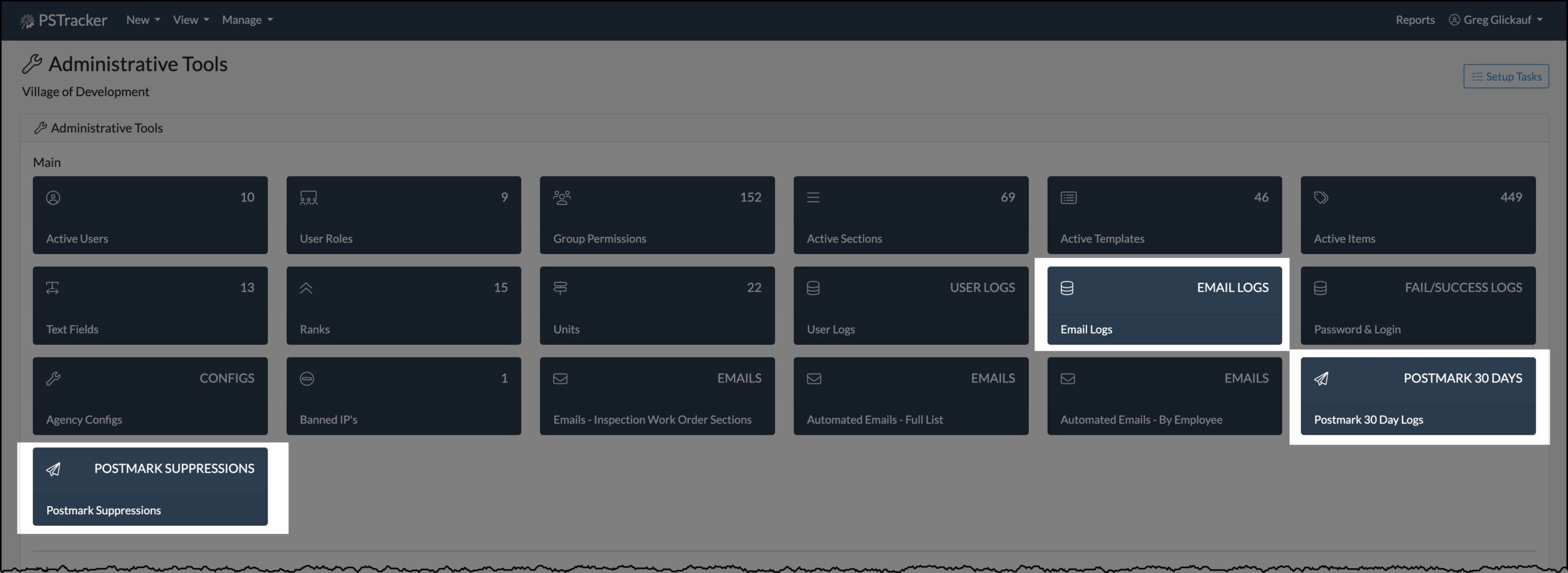Click the Setup Tasks button
Screen dimensions: 1568x573
coord(1506,77)
